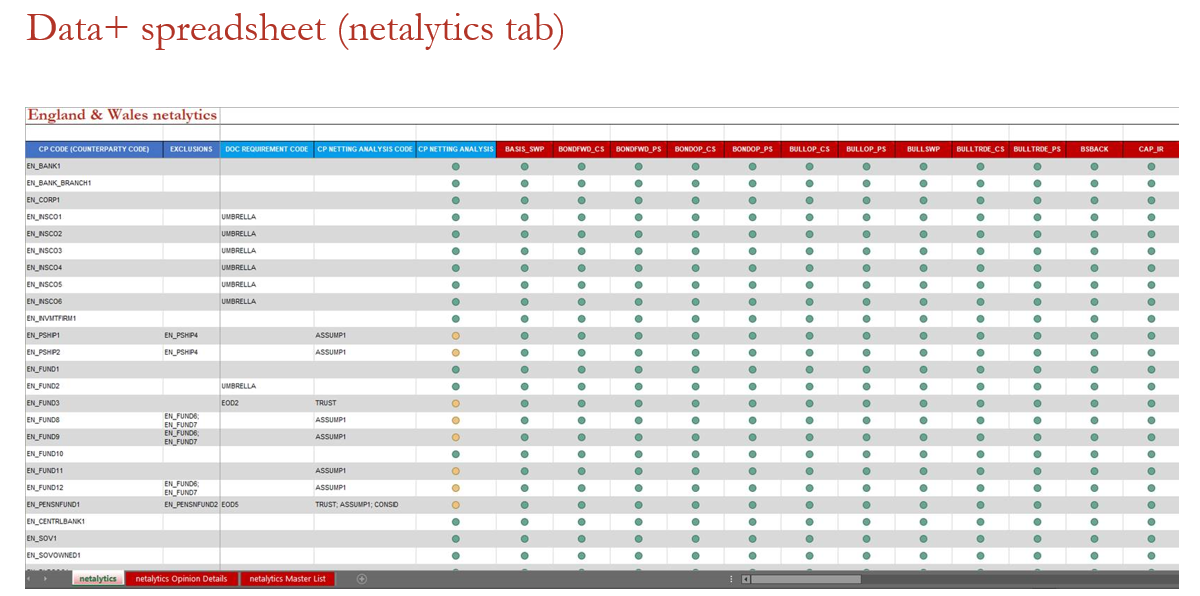1200x596 pixels.
Task: Select the EN_INVMTFIRM1 counterparty cell
Action: click(94, 318)
